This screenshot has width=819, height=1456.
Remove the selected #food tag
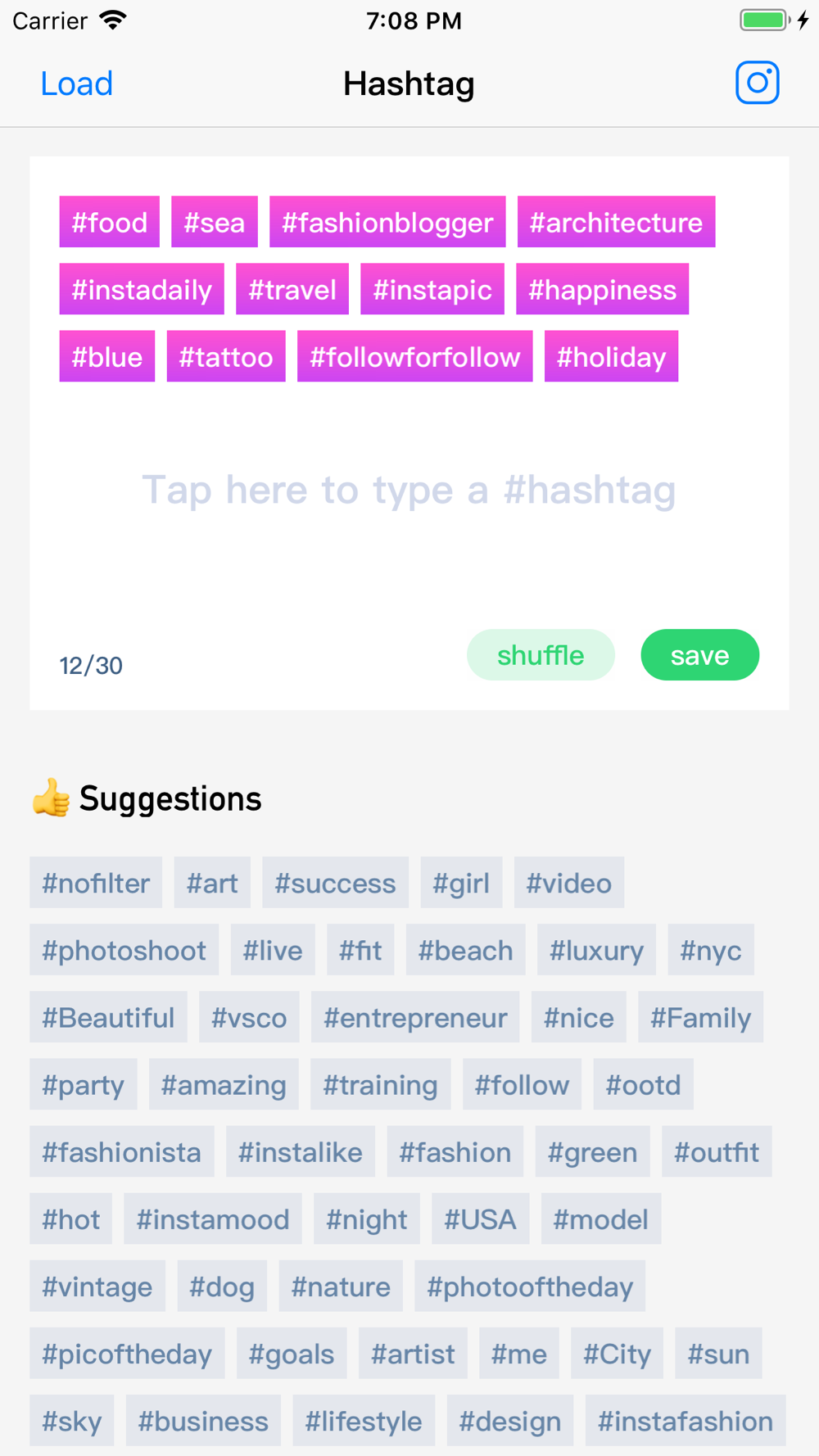[x=109, y=222]
